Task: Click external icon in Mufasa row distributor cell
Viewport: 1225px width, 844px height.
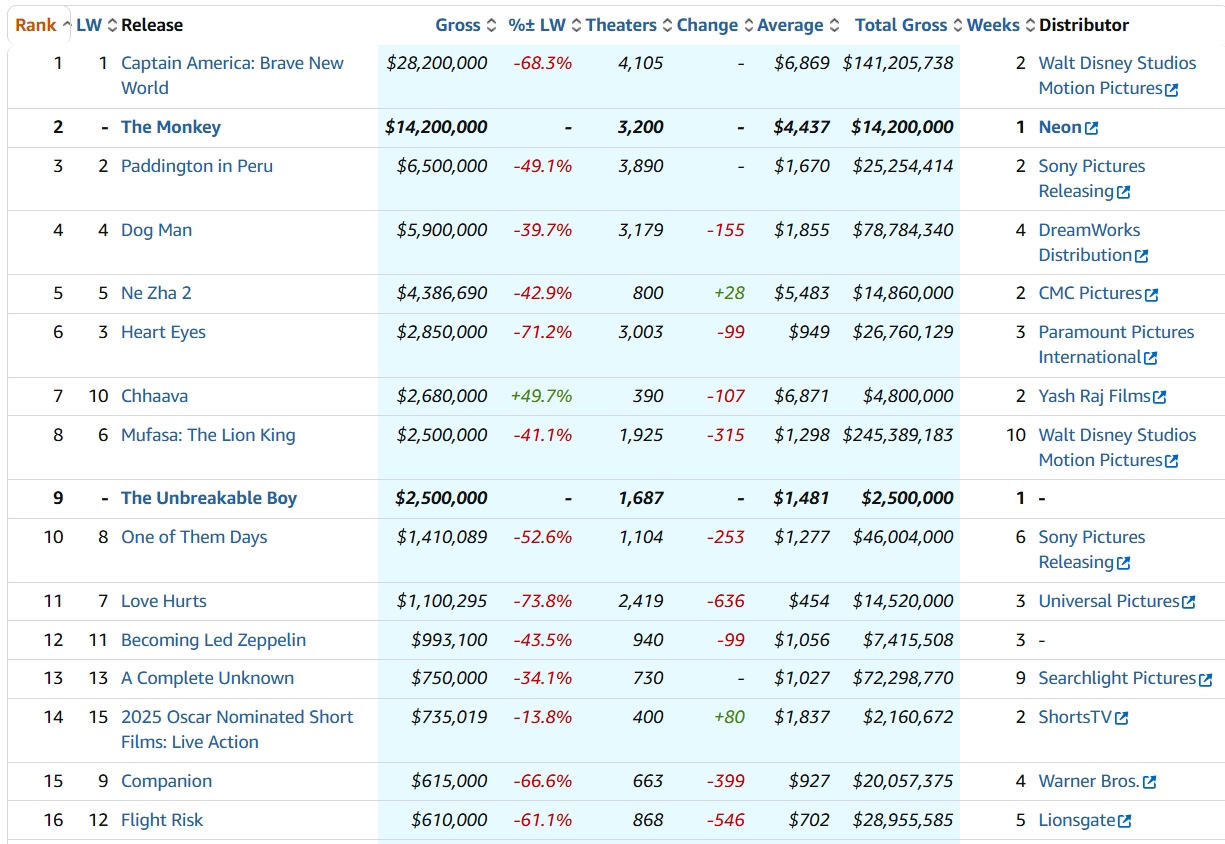Action: point(1172,461)
